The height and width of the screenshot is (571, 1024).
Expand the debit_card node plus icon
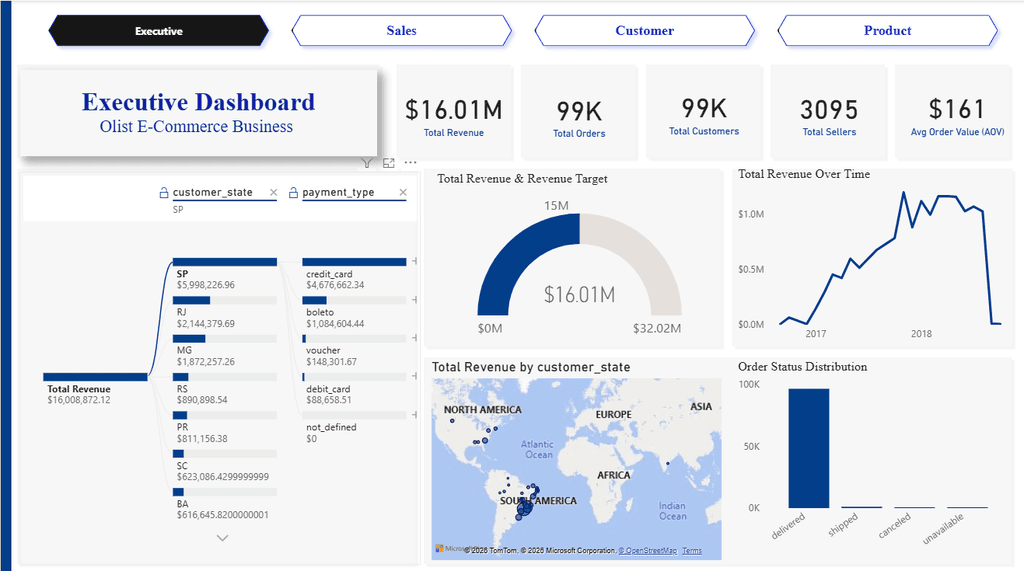(x=415, y=376)
